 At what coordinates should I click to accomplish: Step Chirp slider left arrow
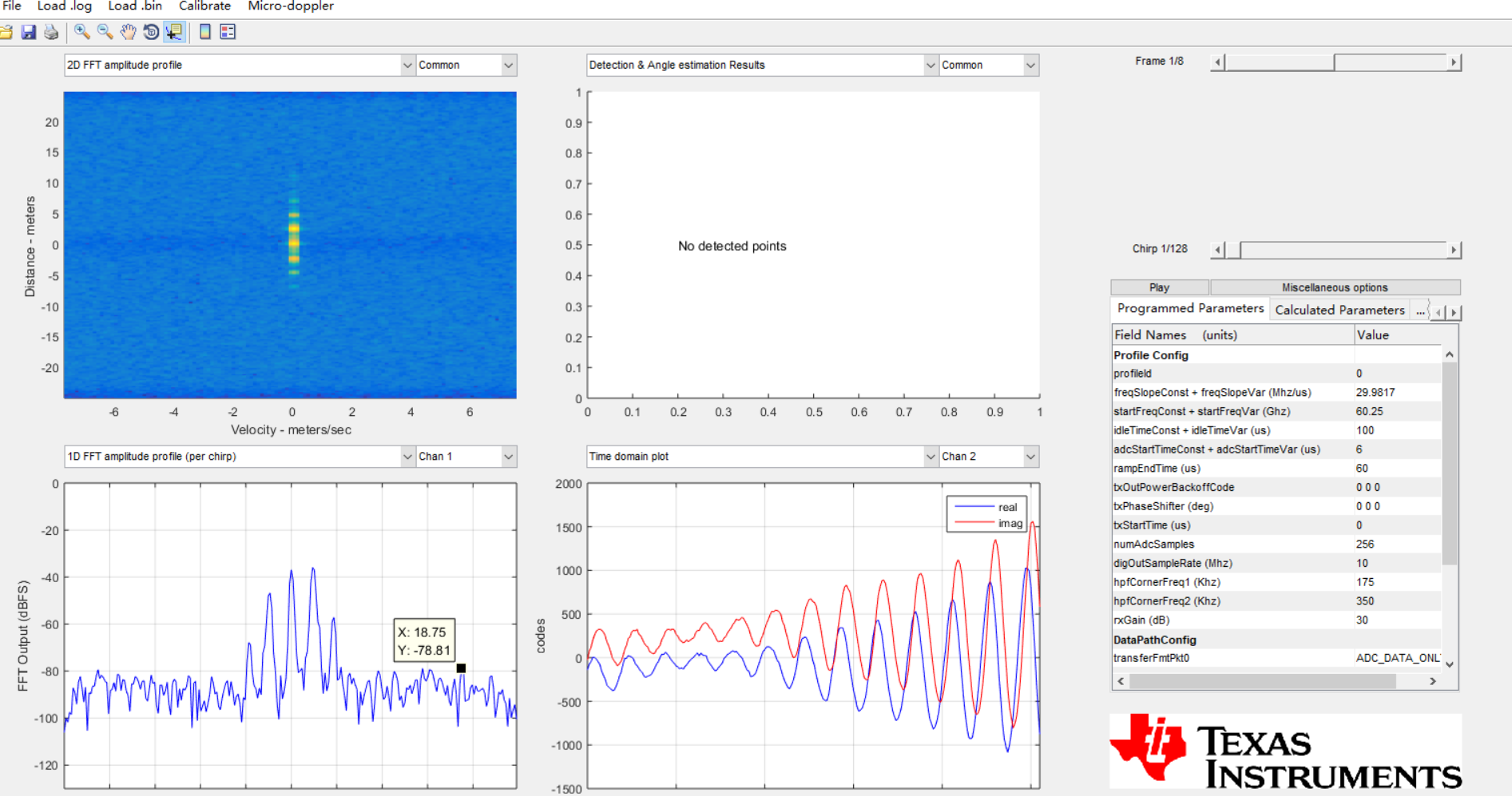coord(1218,250)
